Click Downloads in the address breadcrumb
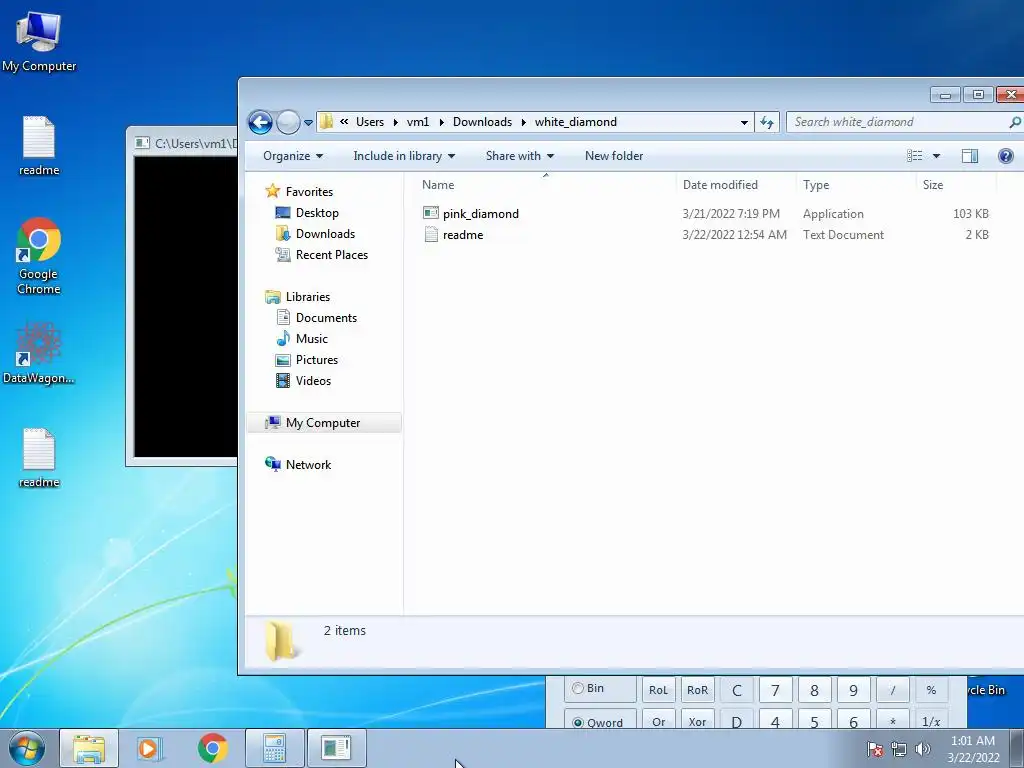Viewport: 1024px width, 768px height. coord(483,122)
